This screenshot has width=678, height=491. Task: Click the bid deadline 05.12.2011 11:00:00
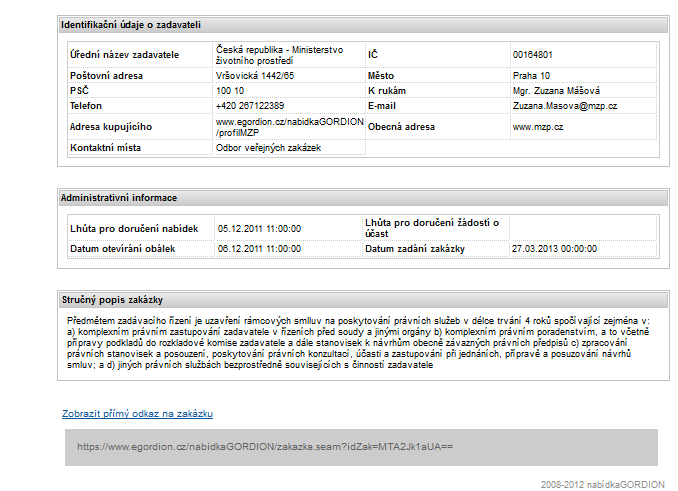259,228
